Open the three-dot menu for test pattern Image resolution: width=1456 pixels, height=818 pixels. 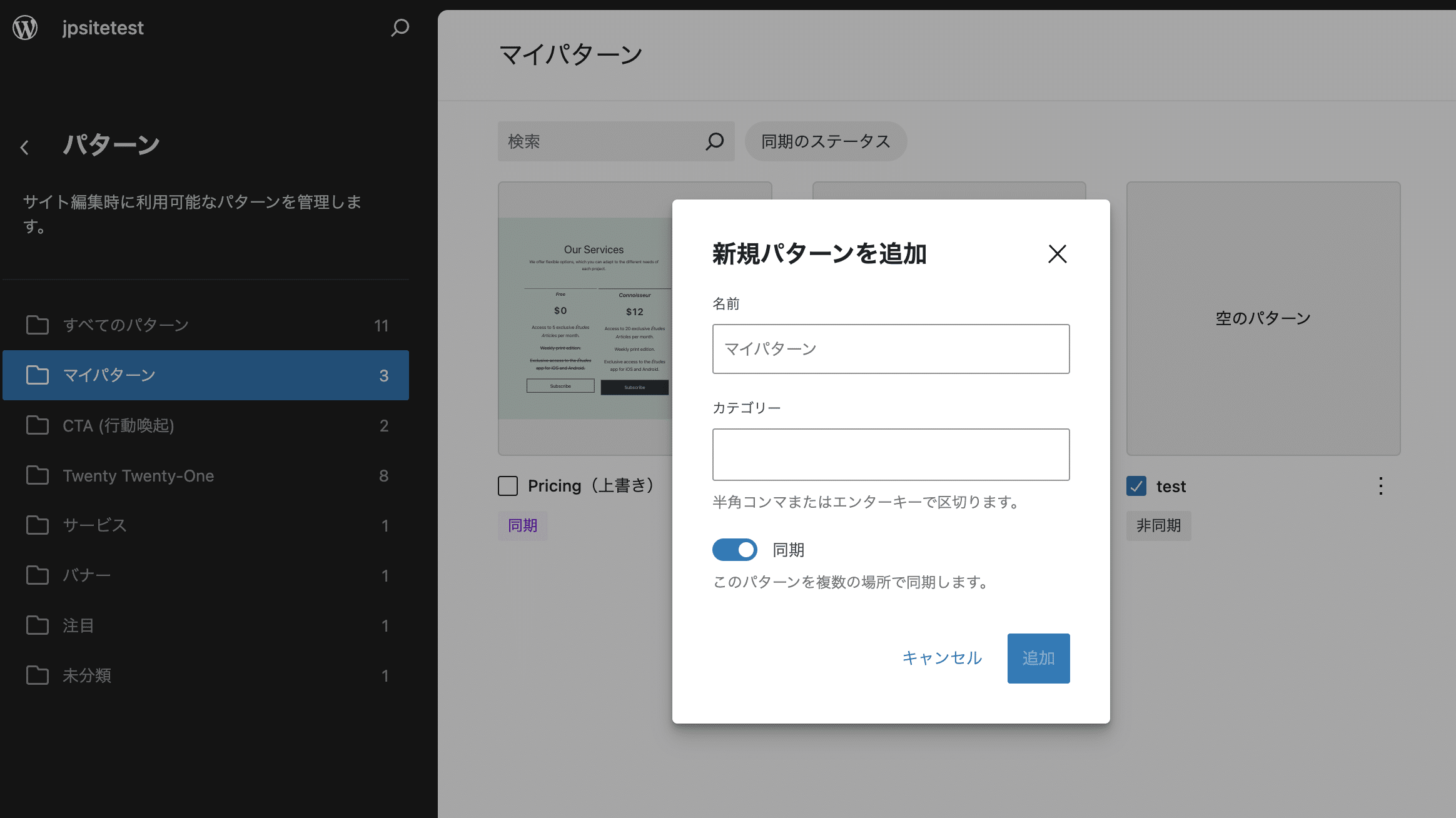point(1380,486)
